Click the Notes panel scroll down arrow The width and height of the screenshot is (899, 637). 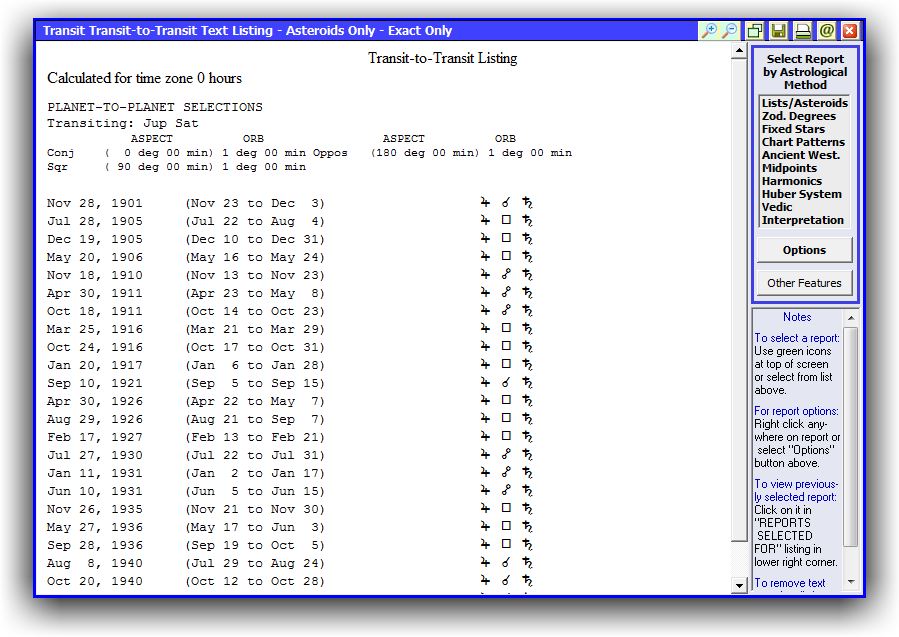coord(851,582)
